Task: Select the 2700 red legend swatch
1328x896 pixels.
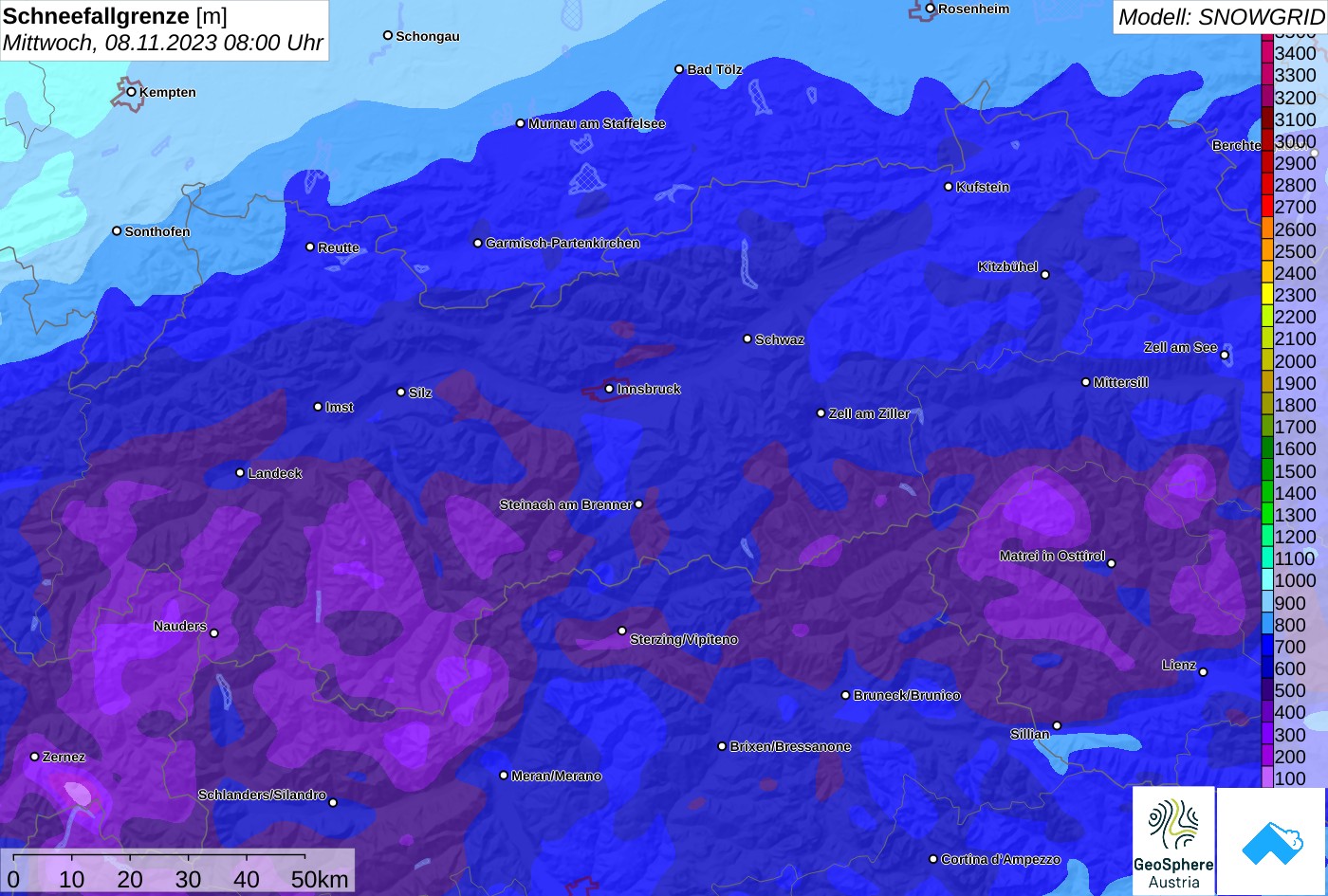Action: click(1267, 207)
